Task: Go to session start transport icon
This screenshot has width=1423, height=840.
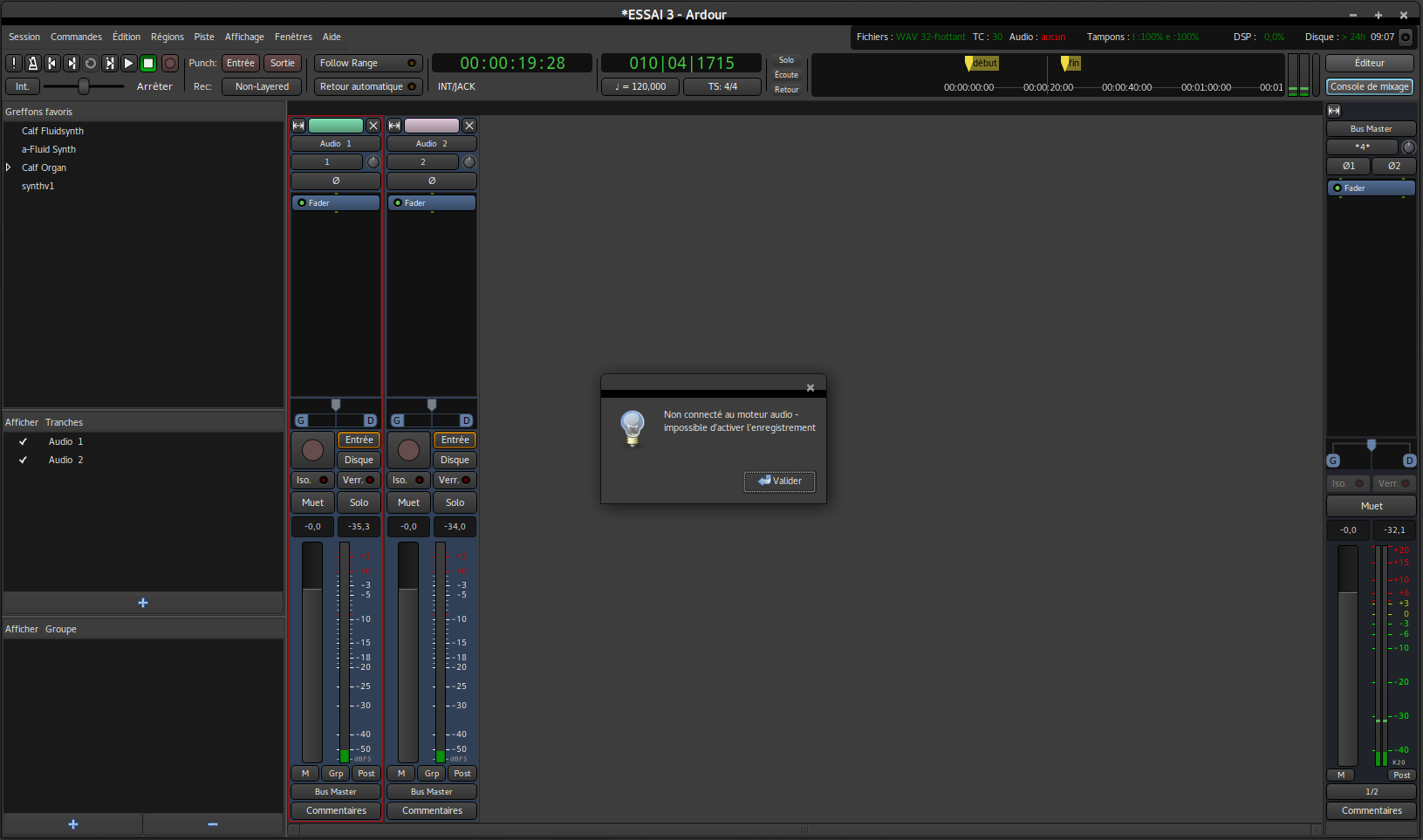Action: 52,63
